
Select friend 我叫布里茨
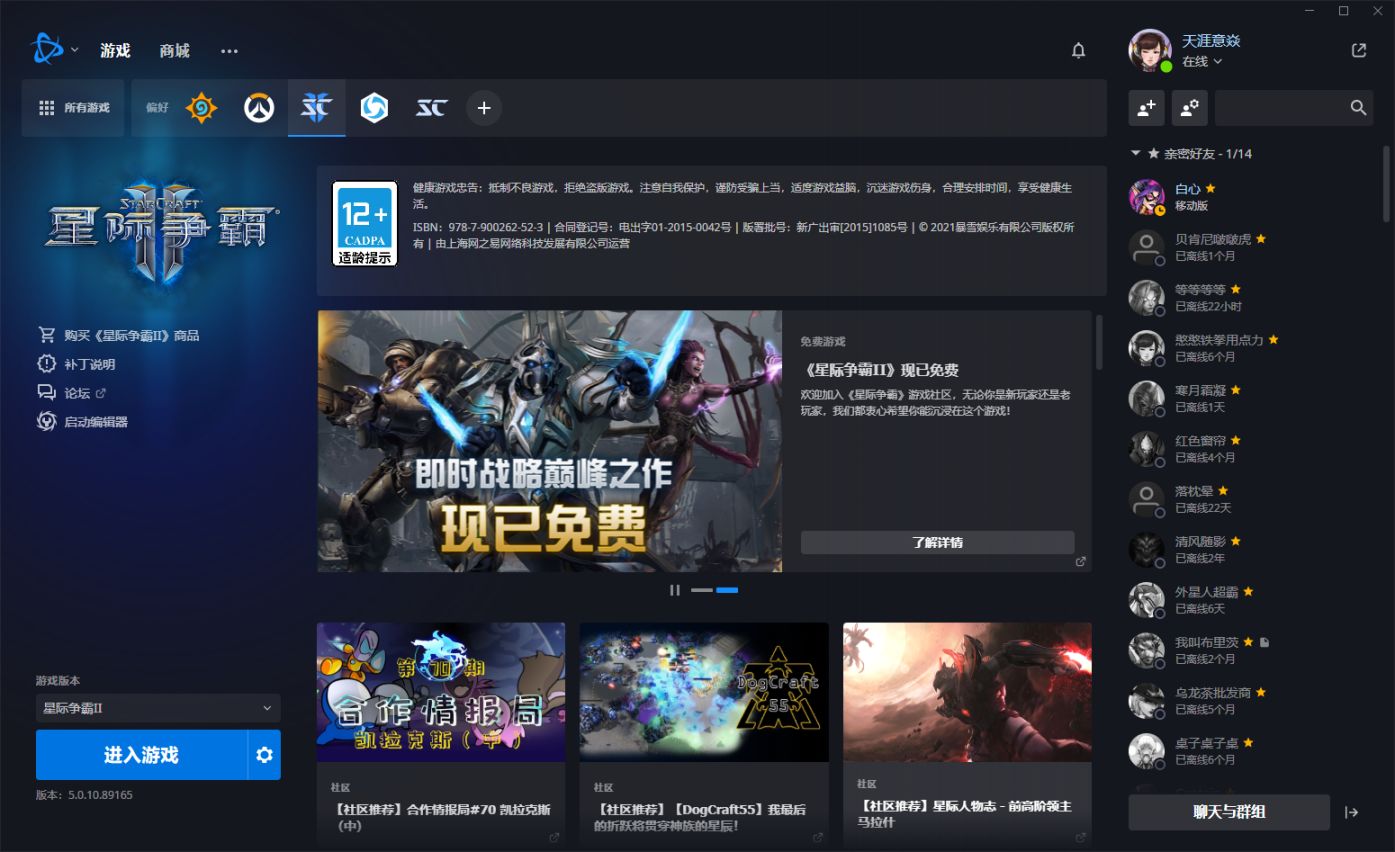coord(1250,650)
